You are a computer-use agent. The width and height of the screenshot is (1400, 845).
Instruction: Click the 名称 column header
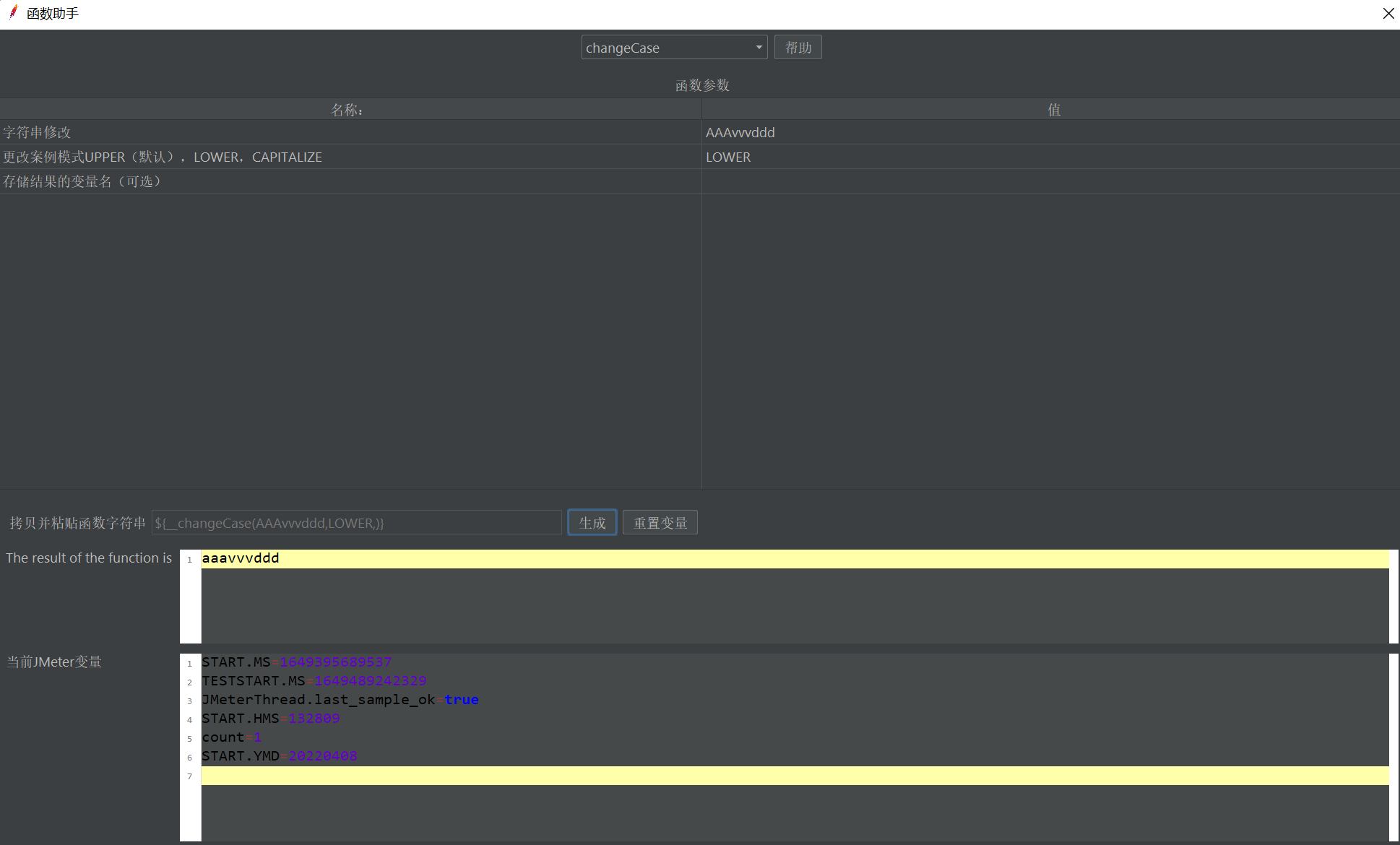pyautogui.click(x=350, y=109)
